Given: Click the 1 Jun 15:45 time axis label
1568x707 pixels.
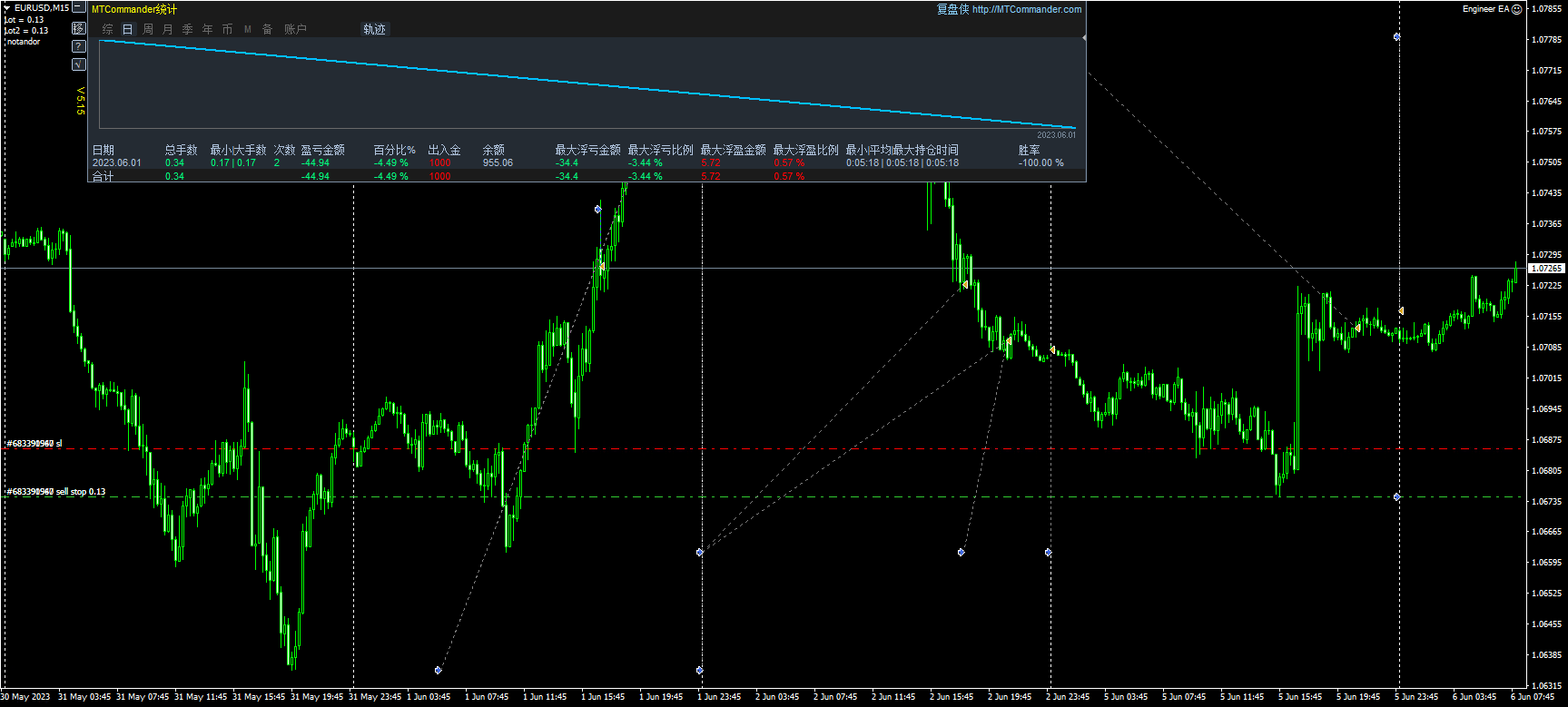Looking at the screenshot, I should 603,697.
